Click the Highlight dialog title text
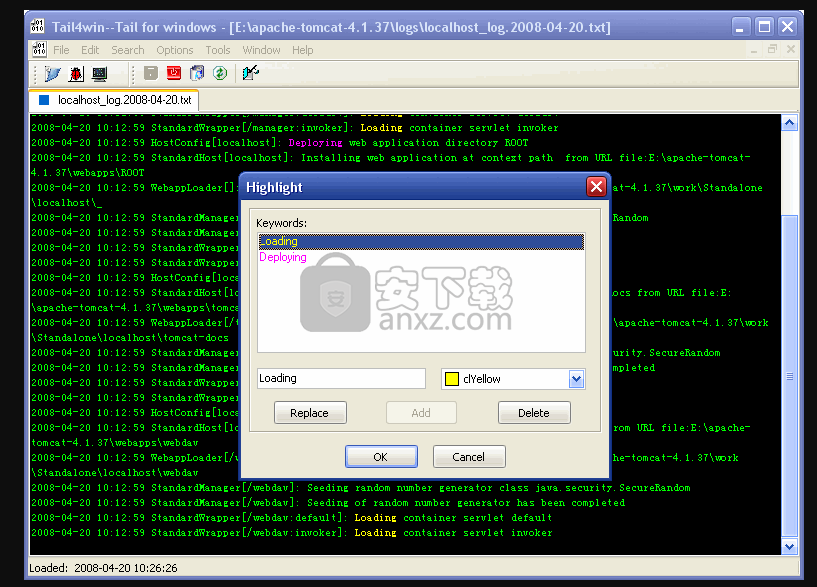 click(x=274, y=187)
